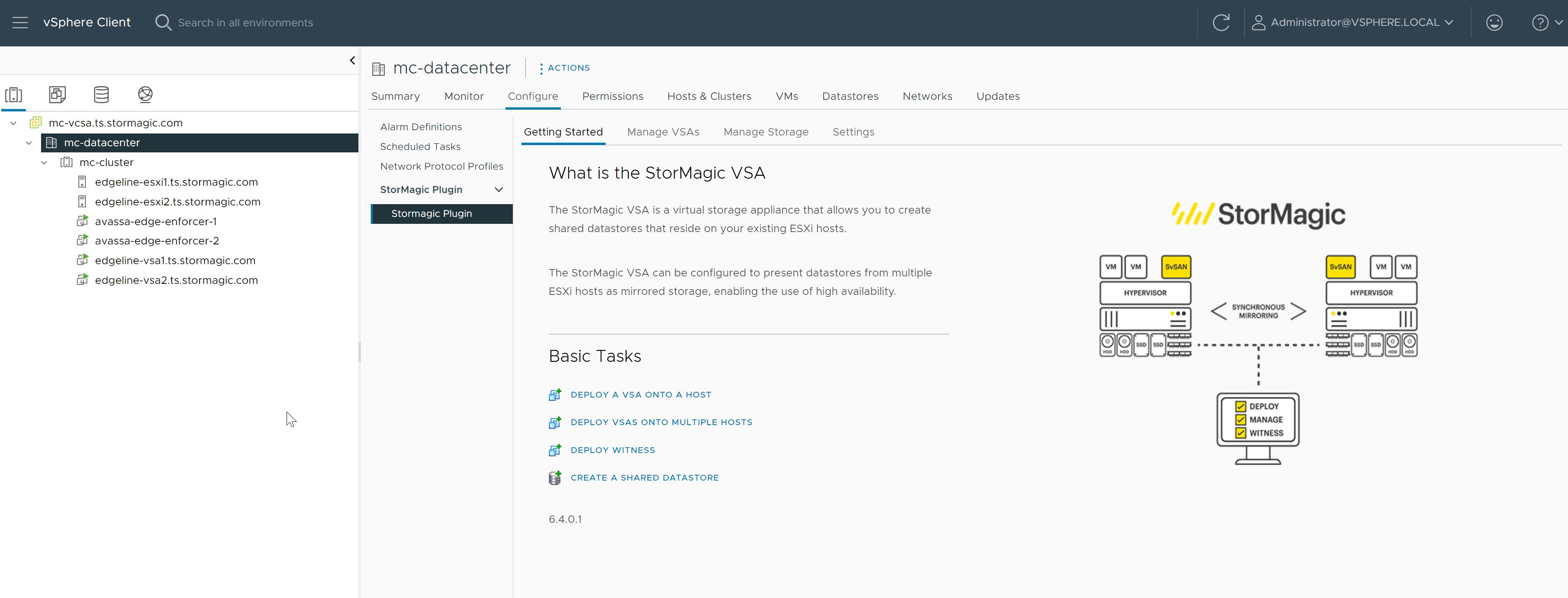The height and width of the screenshot is (598, 1568).
Task: Collapse the mc-datacenter tree node
Action: coord(29,143)
